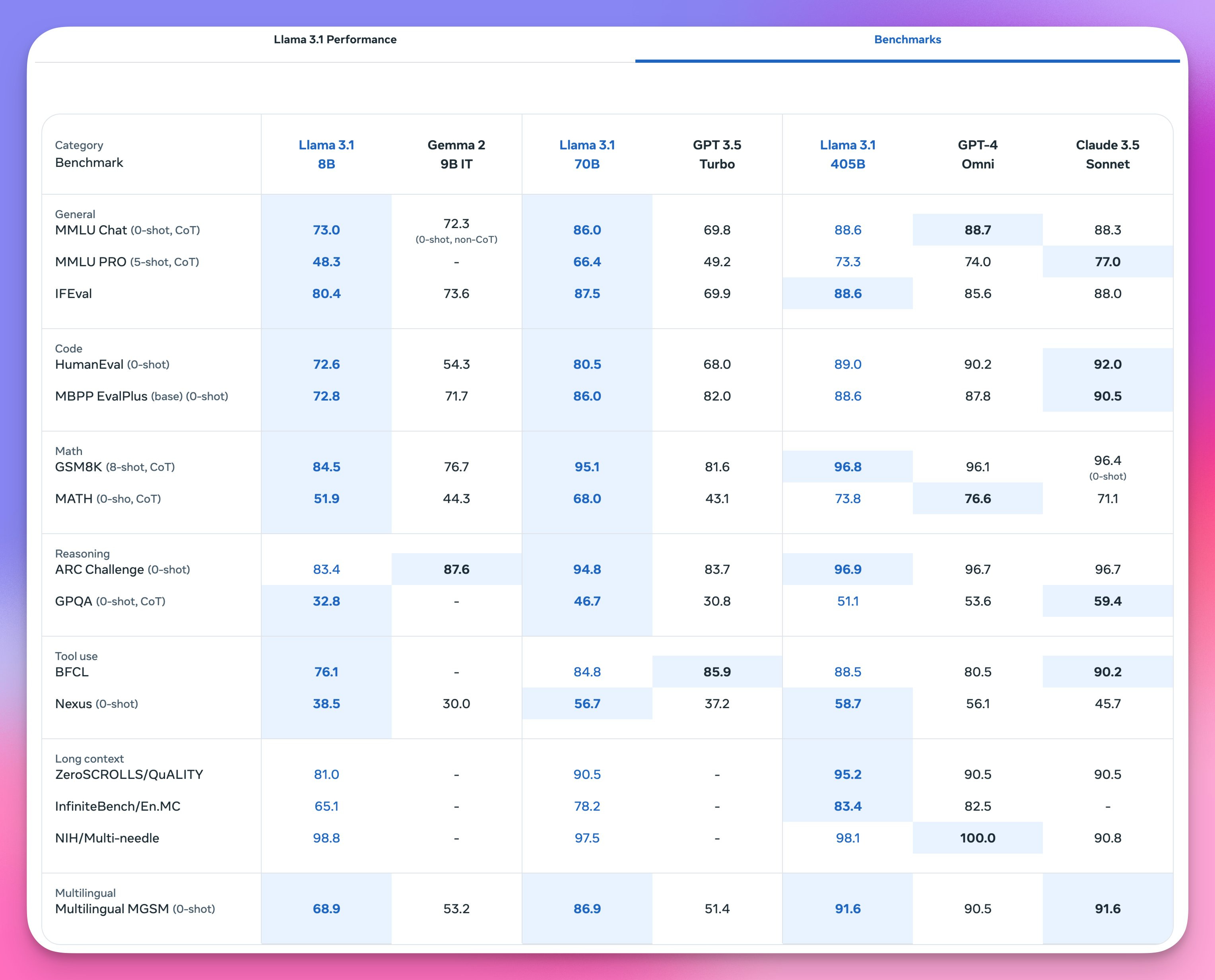Click the Nexus (0-shot) row label
The height and width of the screenshot is (980, 1215).
(x=97, y=704)
